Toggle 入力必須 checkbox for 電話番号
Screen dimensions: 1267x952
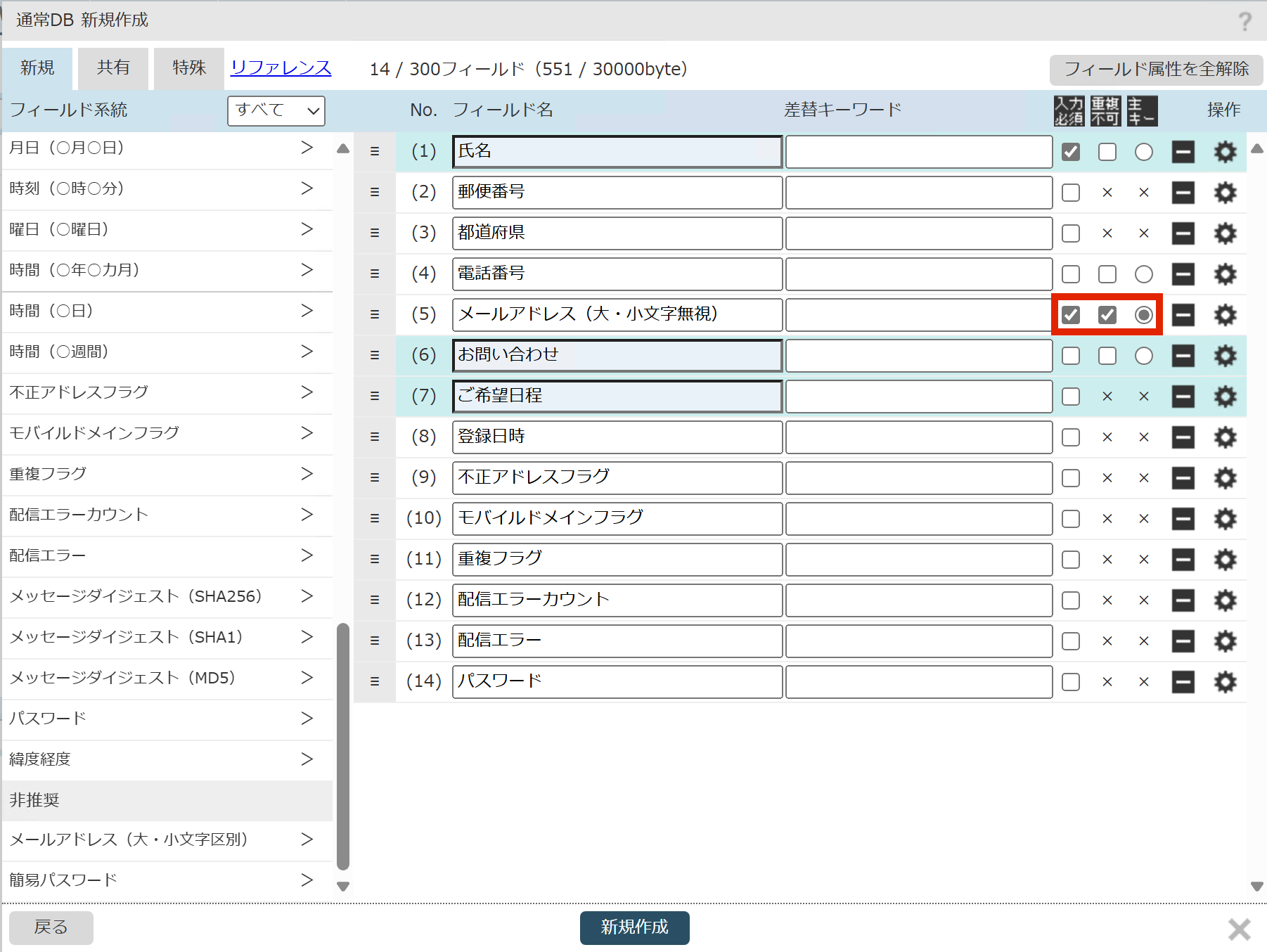tap(1071, 274)
